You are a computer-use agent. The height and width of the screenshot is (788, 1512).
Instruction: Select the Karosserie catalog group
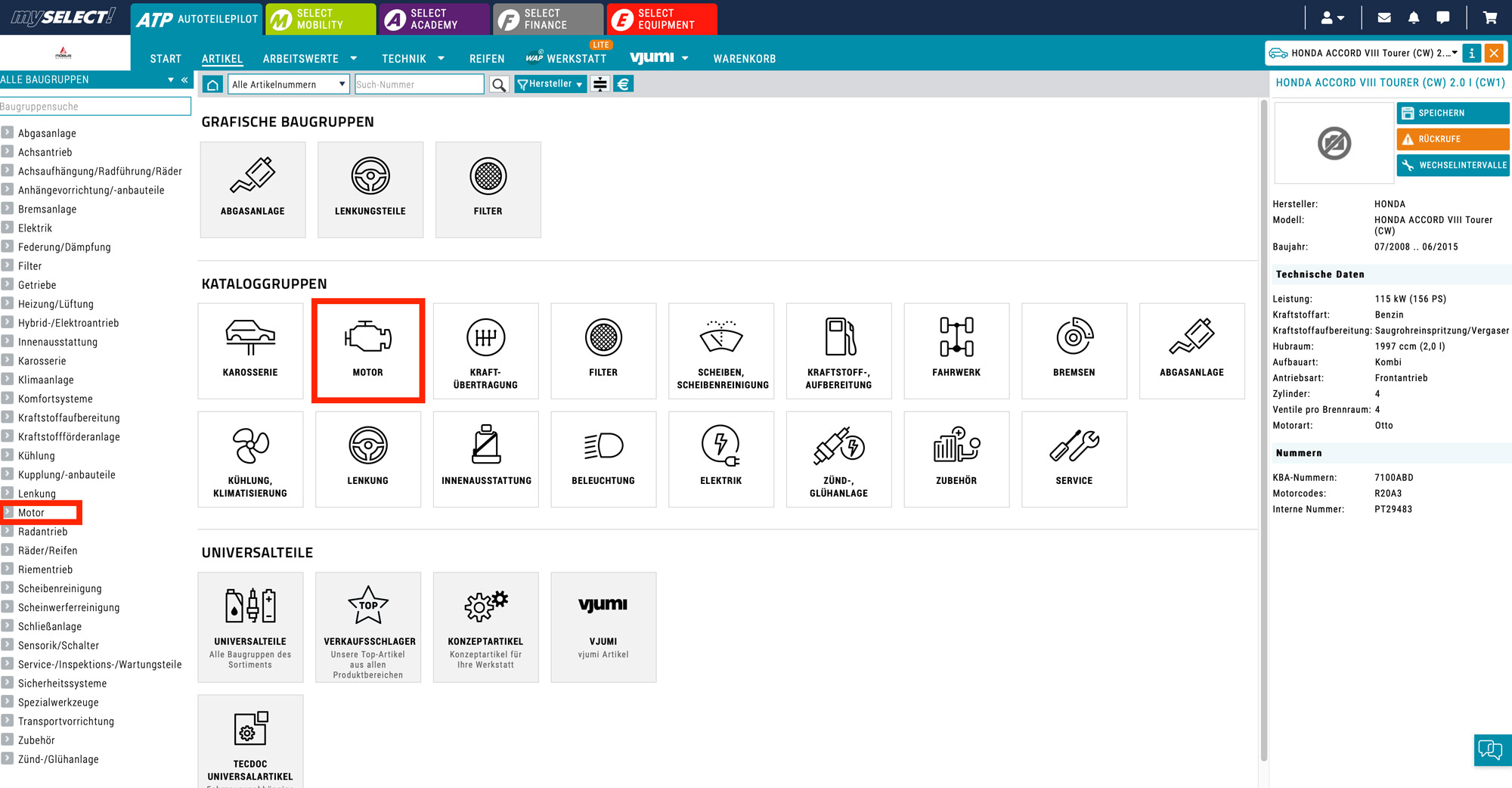tap(250, 351)
